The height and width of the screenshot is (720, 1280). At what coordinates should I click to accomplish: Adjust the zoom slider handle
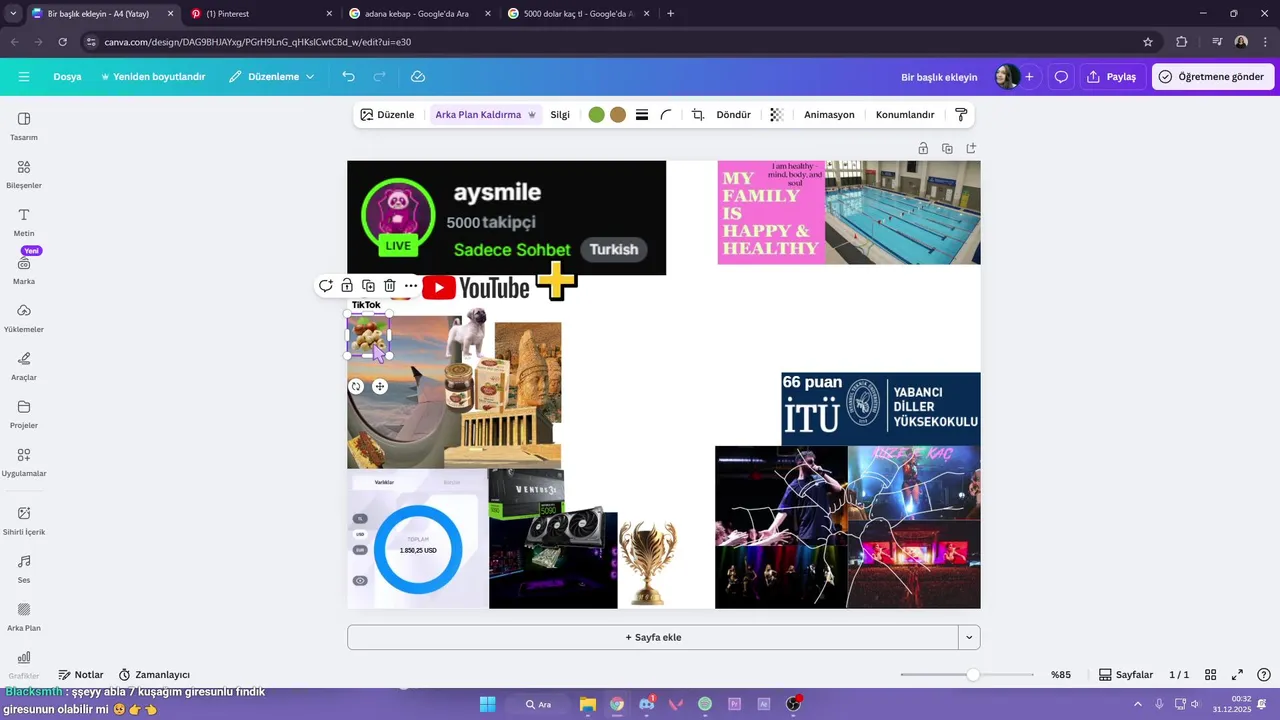(973, 675)
